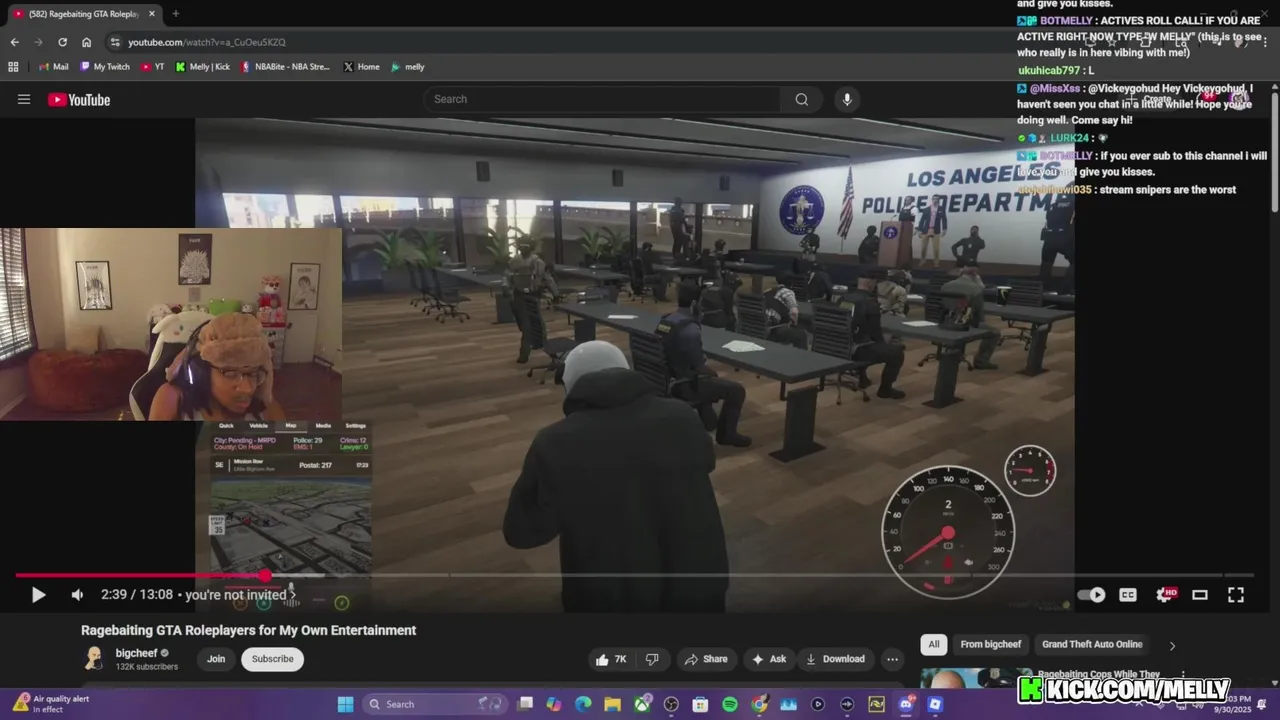Focus the YouTube search field
Image resolution: width=1280 pixels, height=720 pixels.
click(602, 99)
